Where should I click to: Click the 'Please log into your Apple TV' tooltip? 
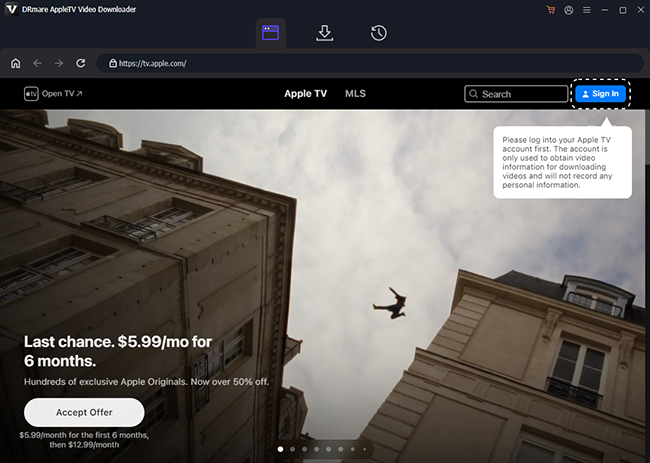pyautogui.click(x=563, y=162)
